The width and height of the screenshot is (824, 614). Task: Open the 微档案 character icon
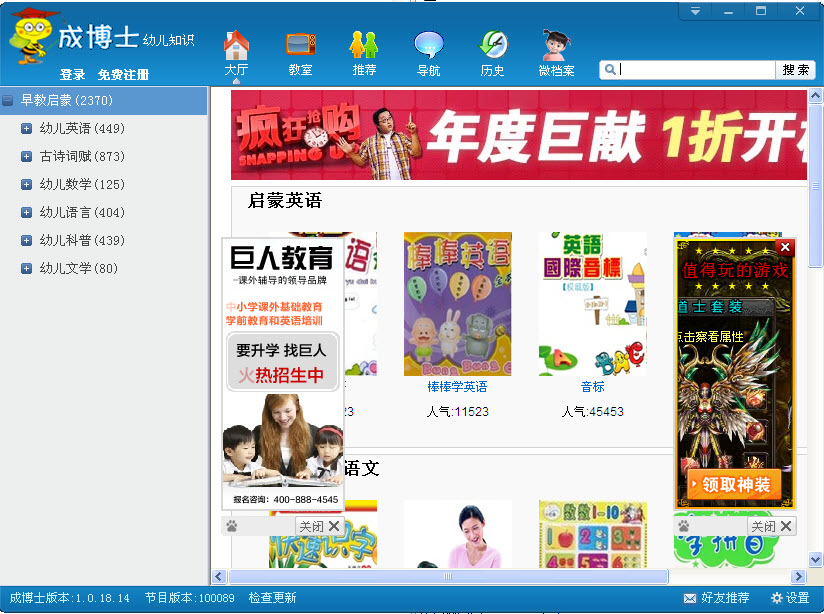click(557, 45)
